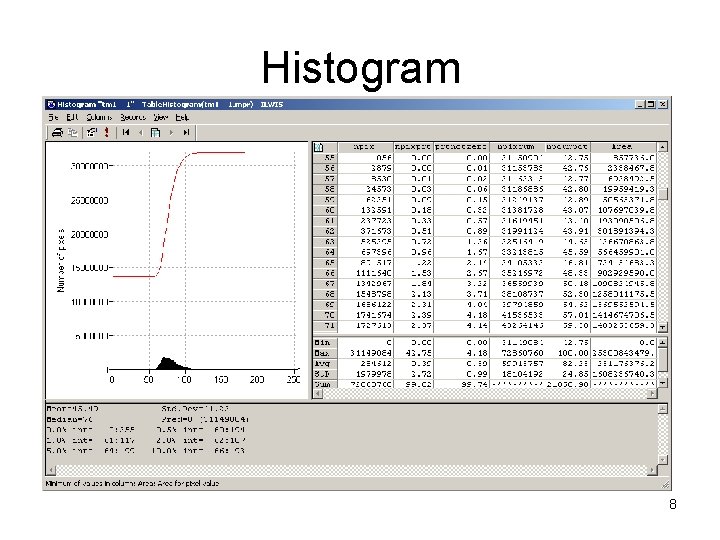Click the ILWIS icon in title bar

pos(51,105)
